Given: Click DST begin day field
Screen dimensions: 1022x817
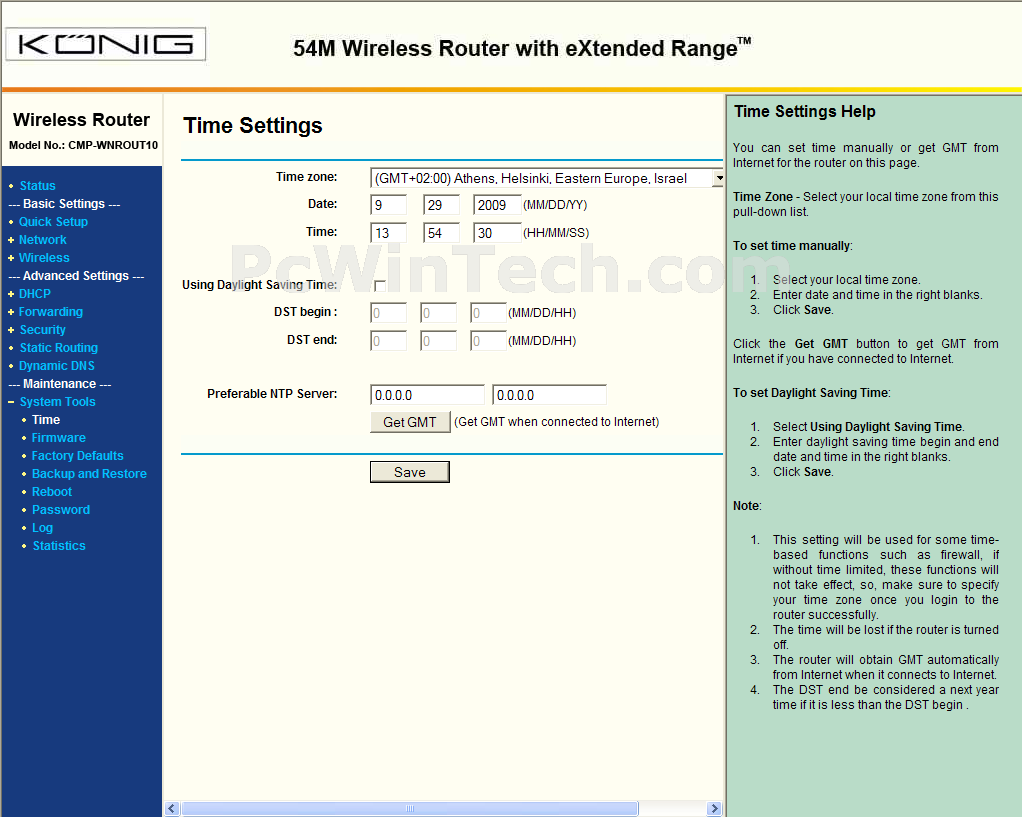Looking at the screenshot, I should tap(439, 313).
